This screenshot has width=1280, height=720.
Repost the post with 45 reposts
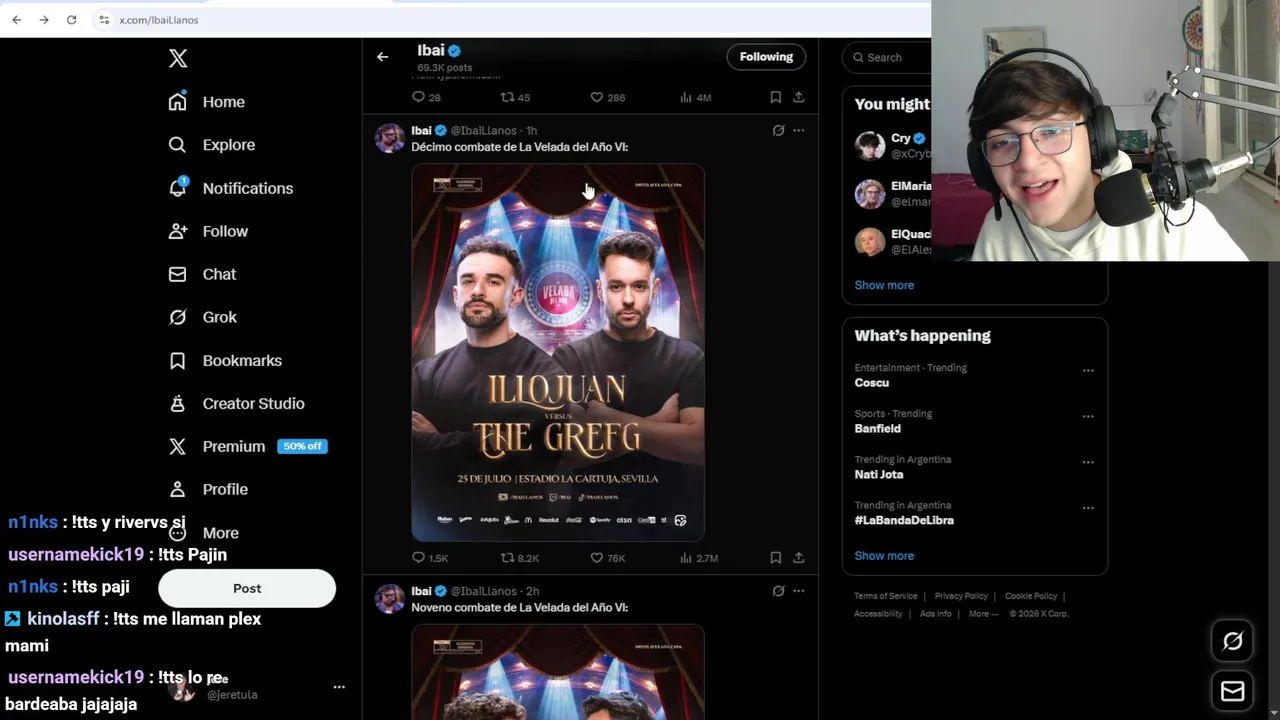pyautogui.click(x=515, y=97)
